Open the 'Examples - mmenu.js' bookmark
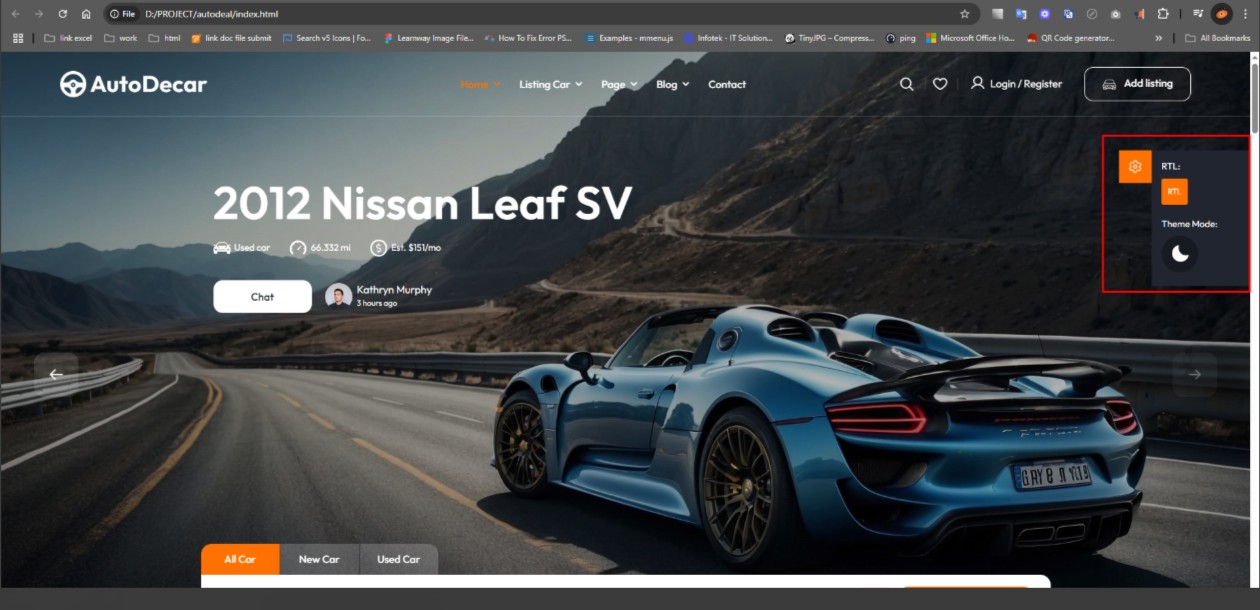 628,38
